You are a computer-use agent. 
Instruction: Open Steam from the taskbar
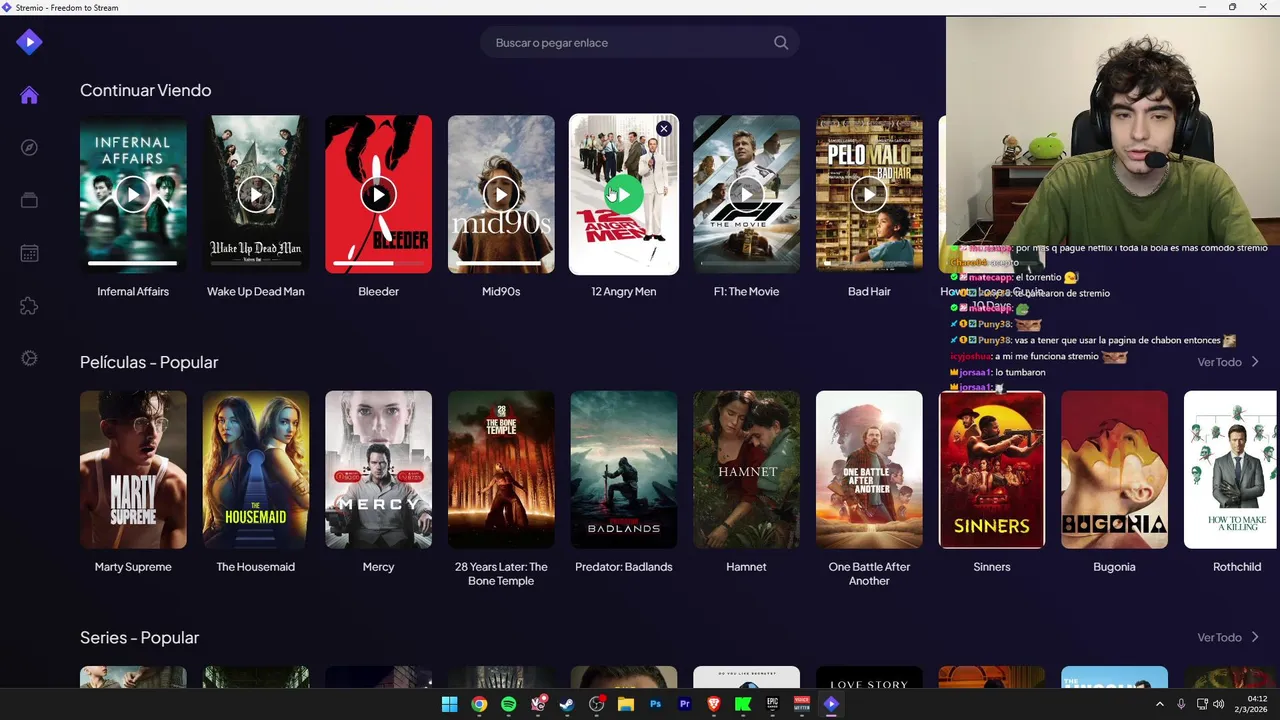coord(567,704)
